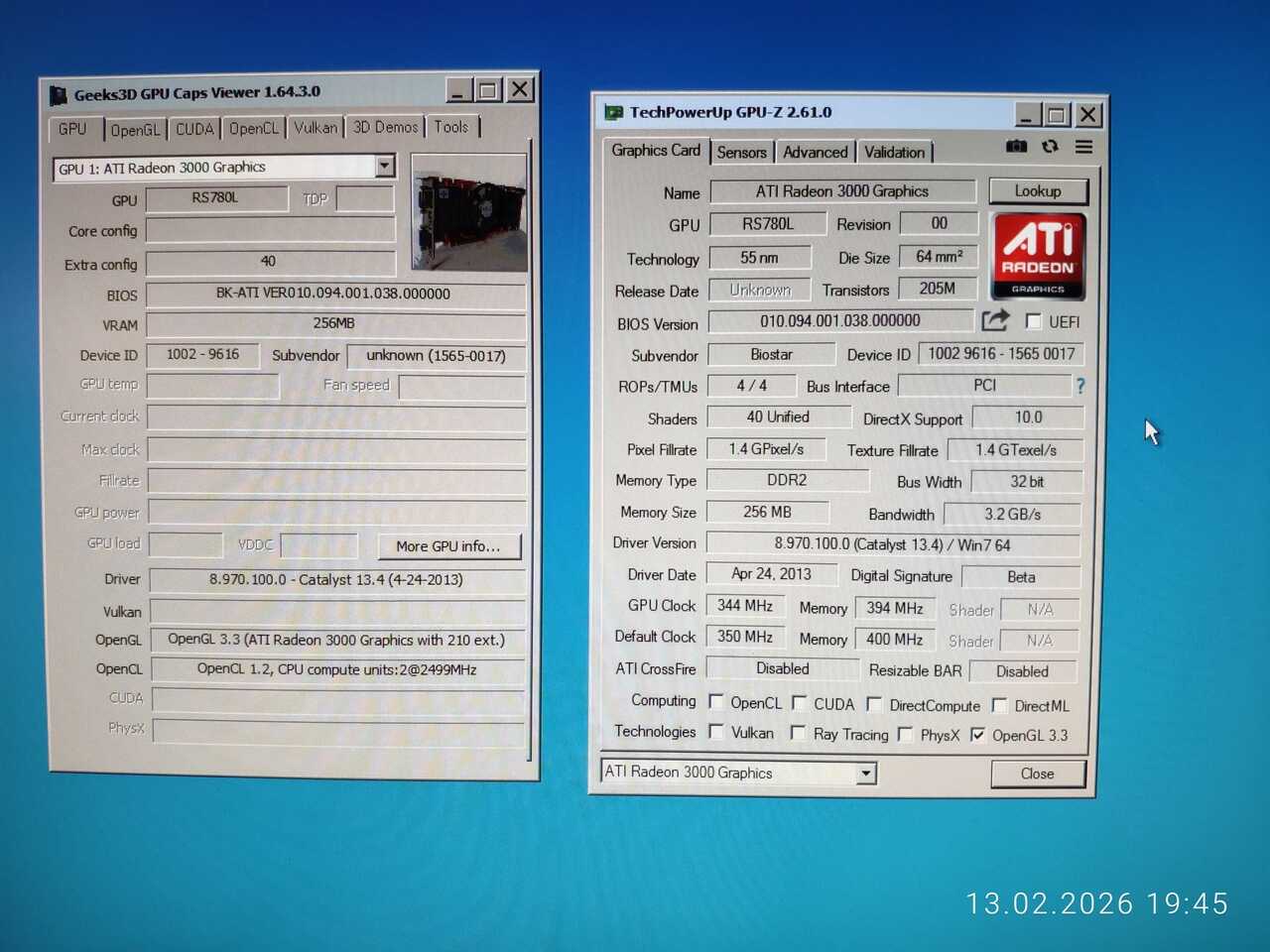
Task: Click the Technology value 55 nm
Action: (x=760, y=258)
